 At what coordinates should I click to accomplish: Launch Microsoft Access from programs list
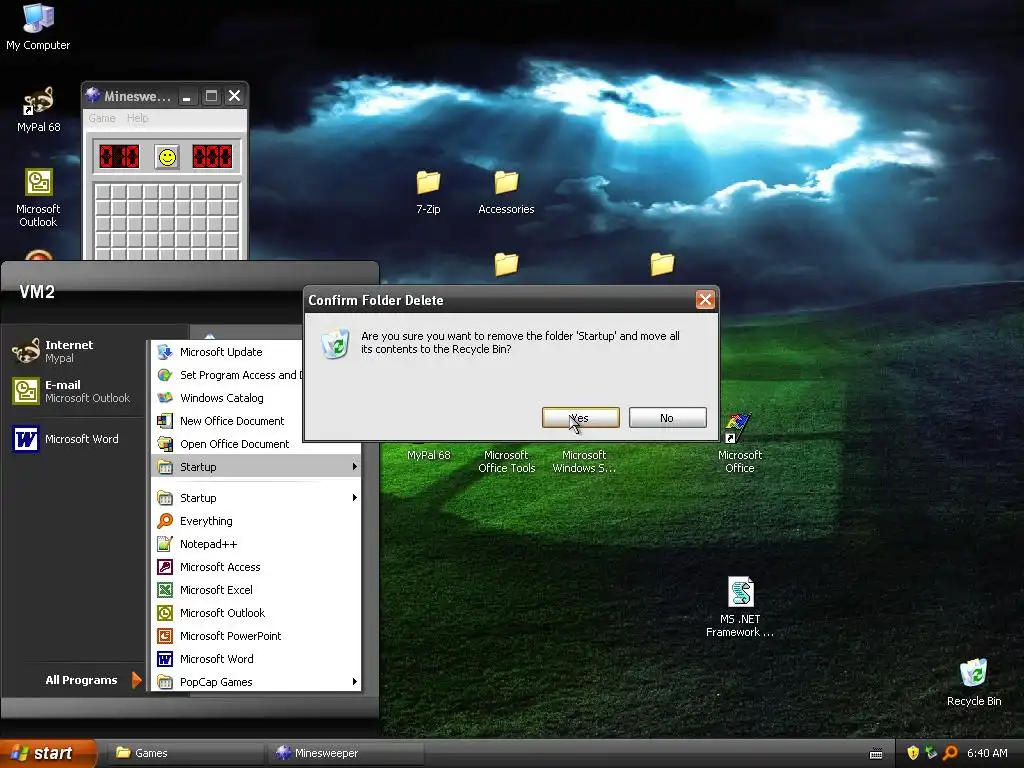point(256,567)
